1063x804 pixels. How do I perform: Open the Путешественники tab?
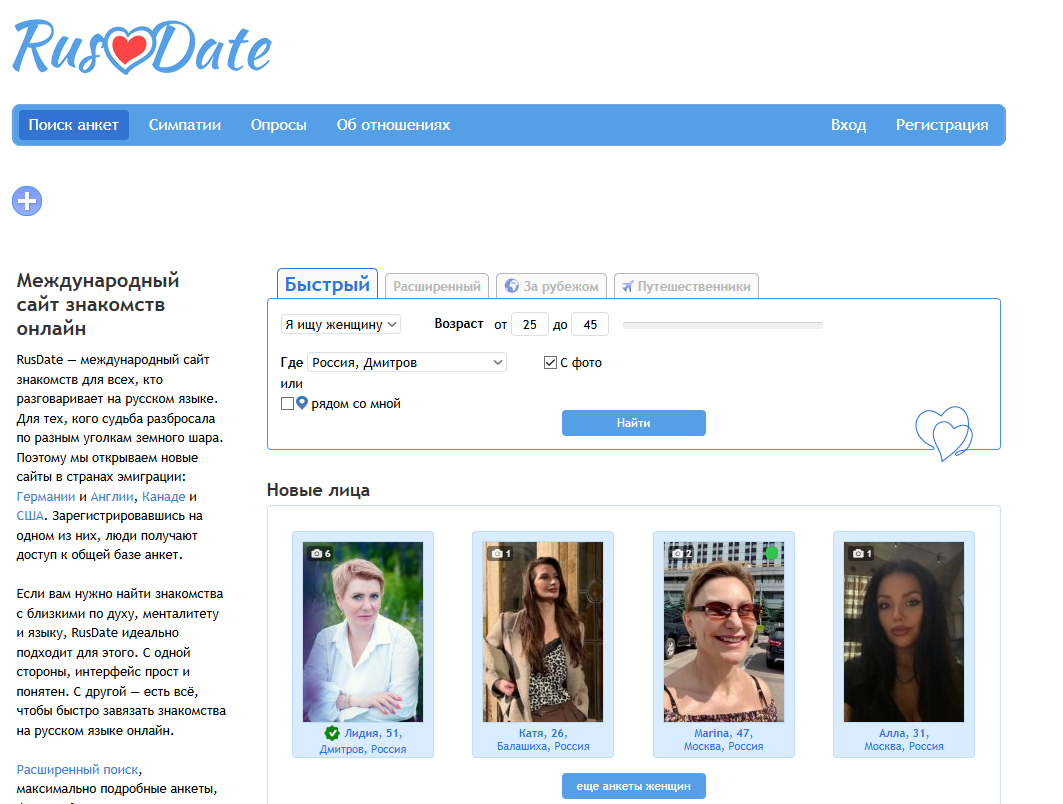686,286
